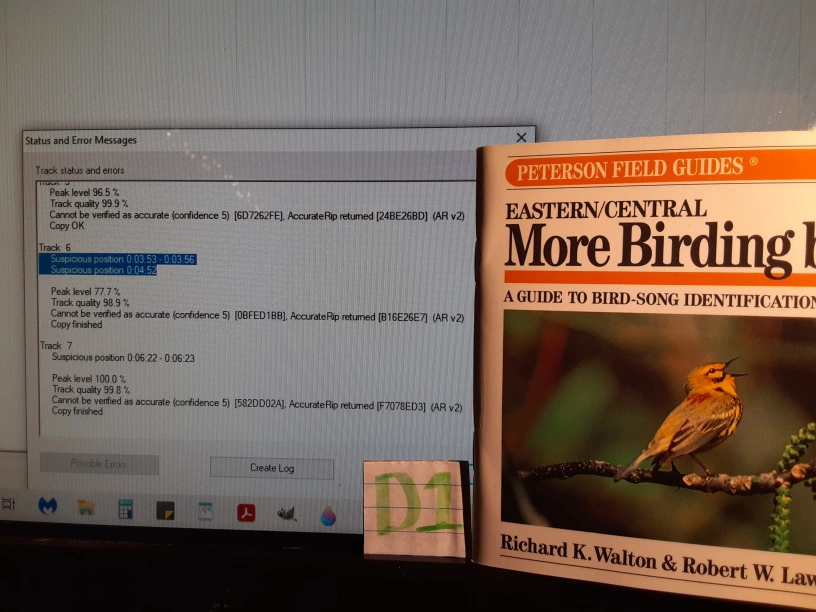
Task: Open Sticky Notes from the taskbar
Action: point(165,511)
